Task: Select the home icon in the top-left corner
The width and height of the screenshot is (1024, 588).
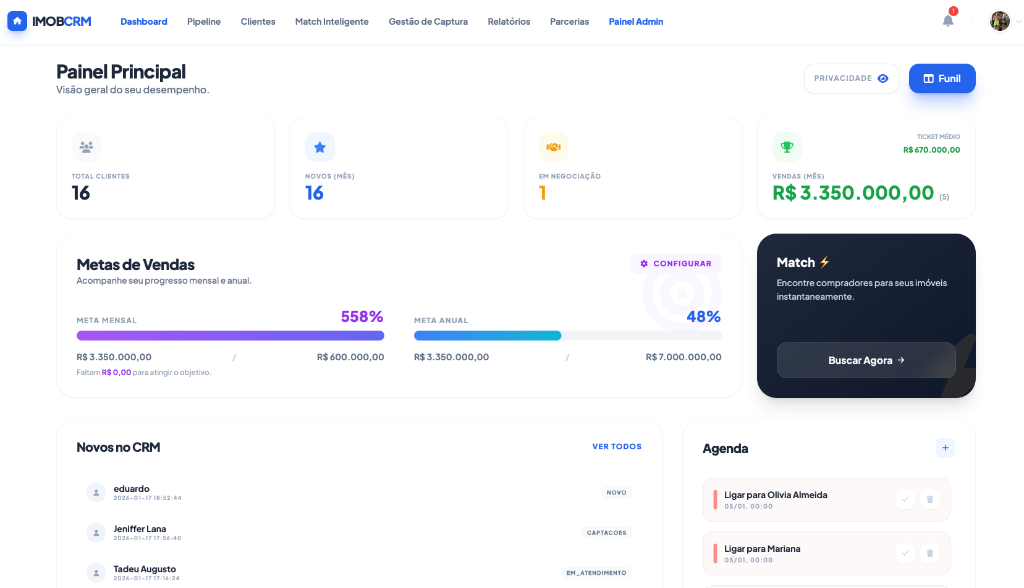Action: click(x=16, y=20)
